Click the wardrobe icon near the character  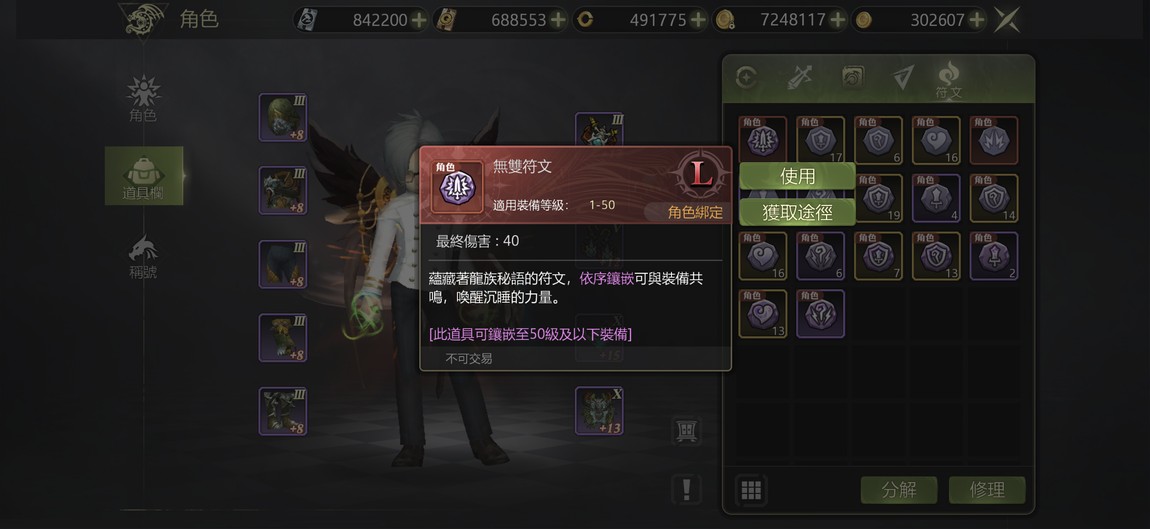point(686,431)
